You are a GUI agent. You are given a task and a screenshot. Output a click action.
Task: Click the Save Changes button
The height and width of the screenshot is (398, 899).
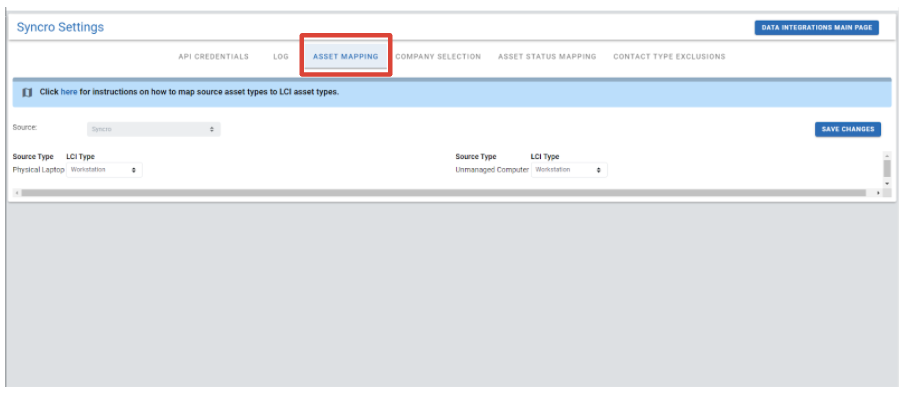(x=848, y=129)
